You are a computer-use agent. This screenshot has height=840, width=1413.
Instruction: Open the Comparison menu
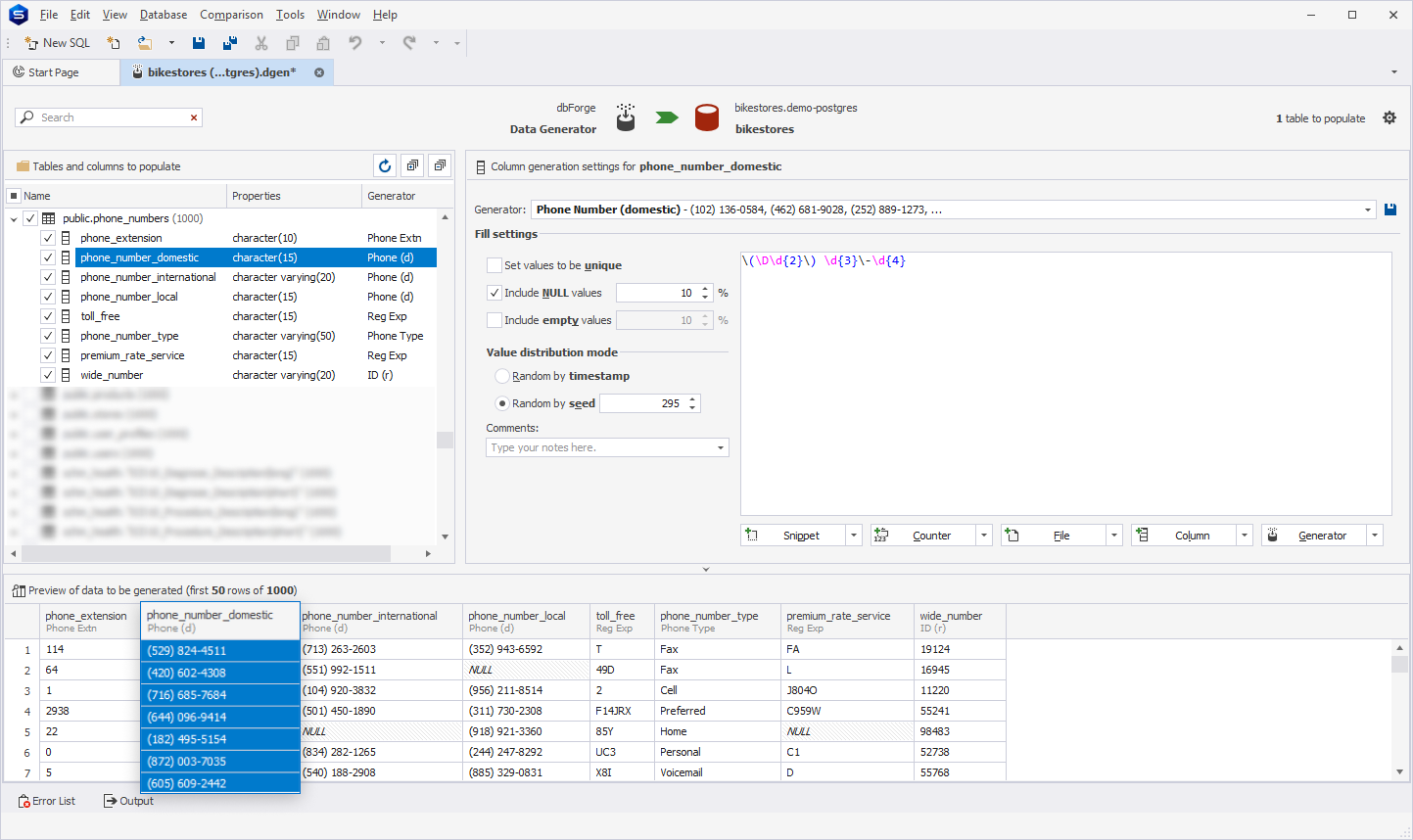(231, 15)
